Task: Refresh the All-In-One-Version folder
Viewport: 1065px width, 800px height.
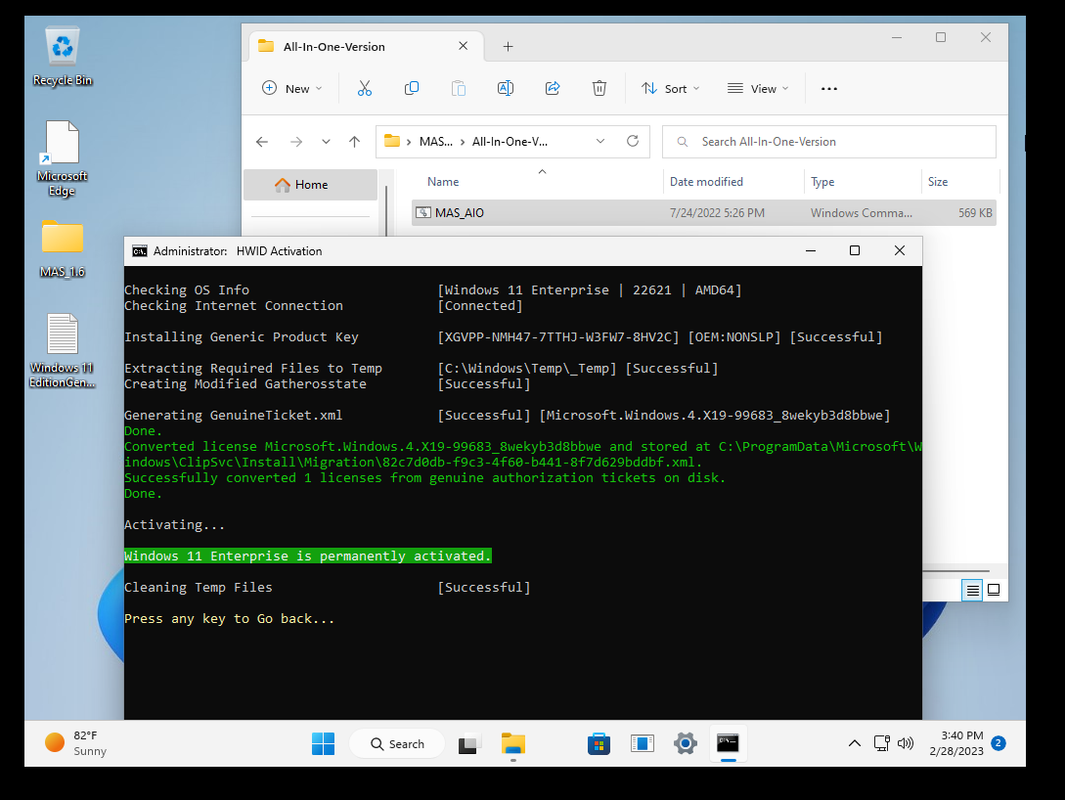Action: [x=632, y=141]
